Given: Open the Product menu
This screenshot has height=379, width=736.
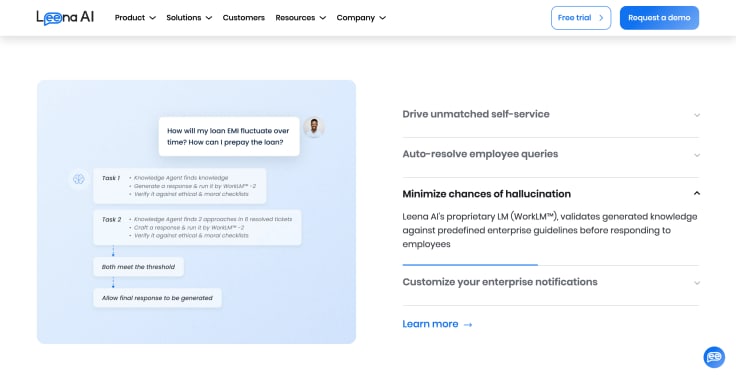Looking at the screenshot, I should [x=135, y=18].
